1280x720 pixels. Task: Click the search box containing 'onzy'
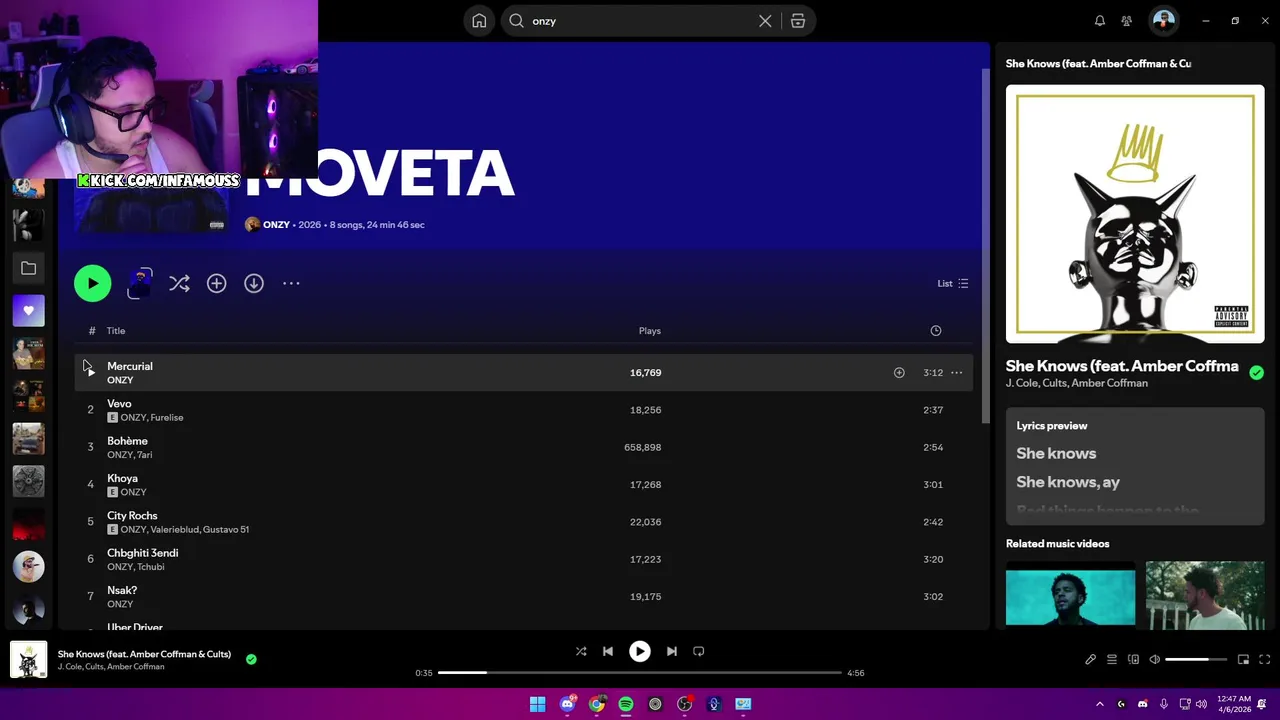(640, 21)
